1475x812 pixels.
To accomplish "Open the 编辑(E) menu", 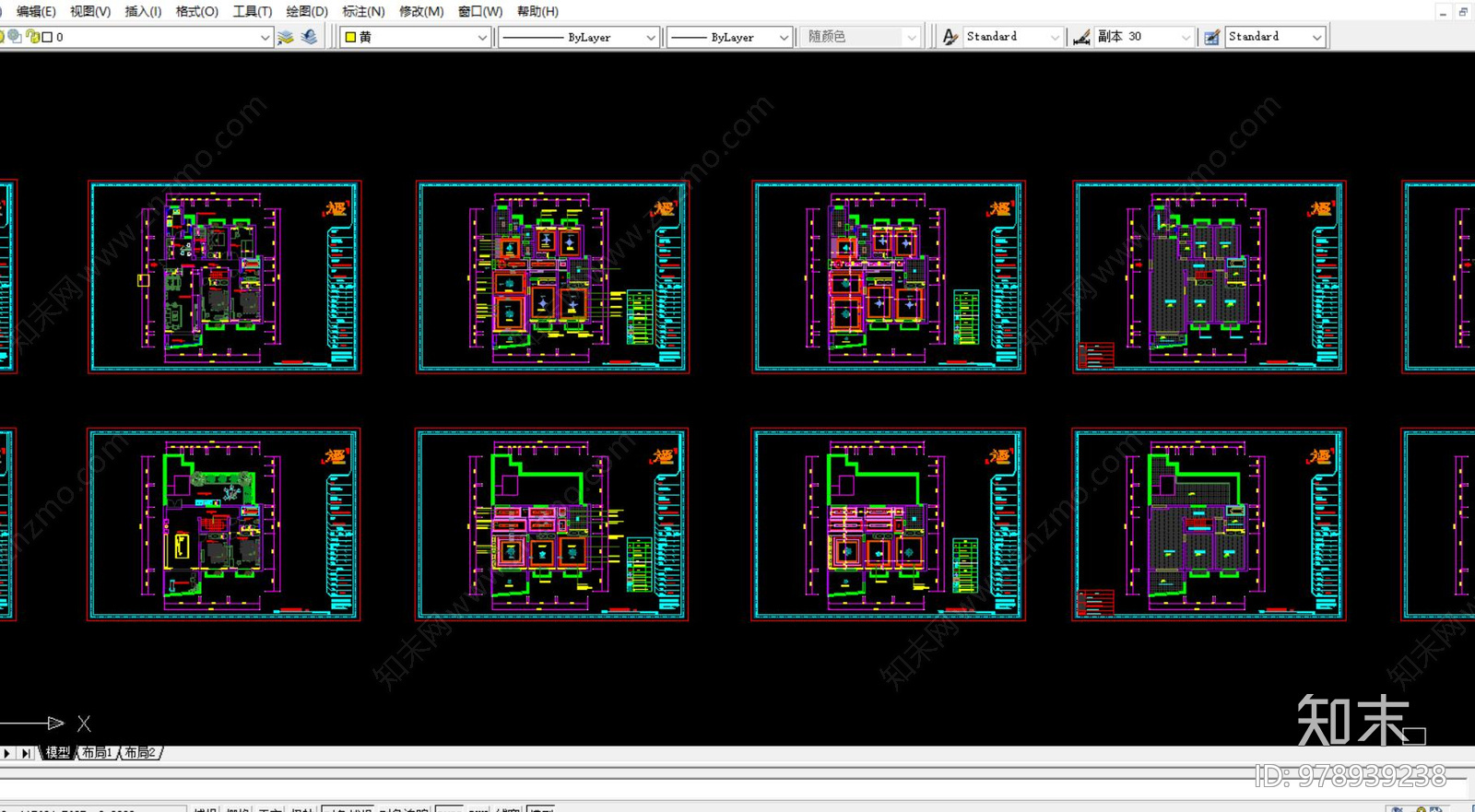I will pos(36,11).
